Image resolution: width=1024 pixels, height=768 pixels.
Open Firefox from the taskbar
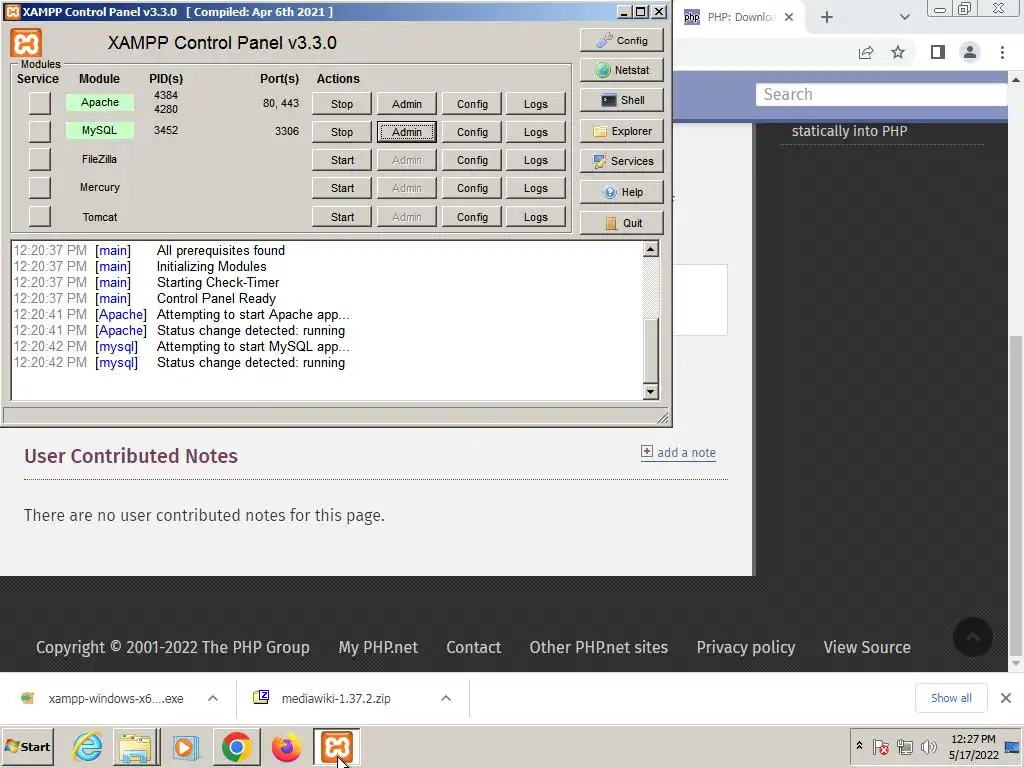(286, 746)
